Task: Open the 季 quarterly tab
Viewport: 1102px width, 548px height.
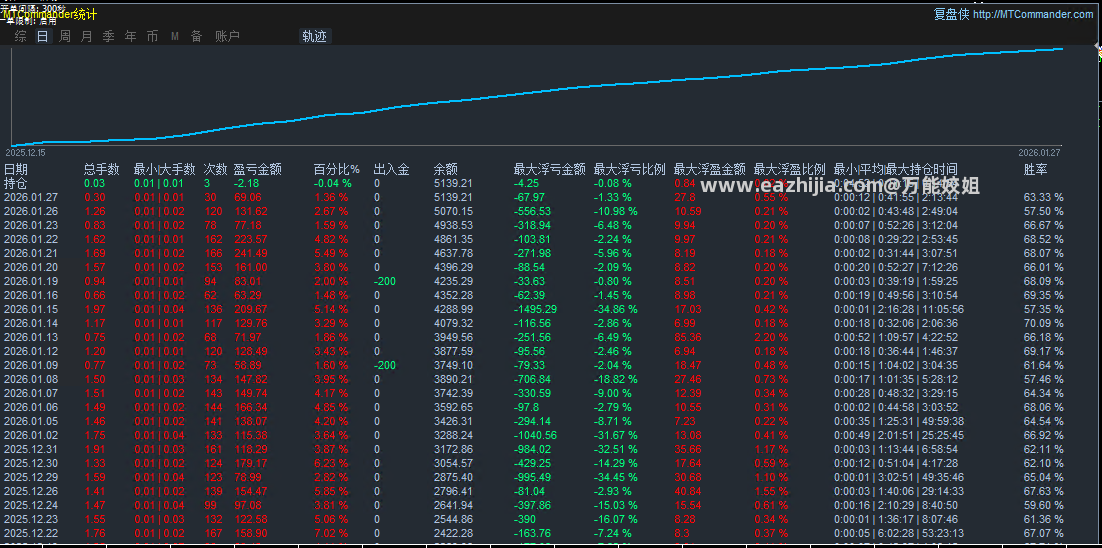Action: 108,37
